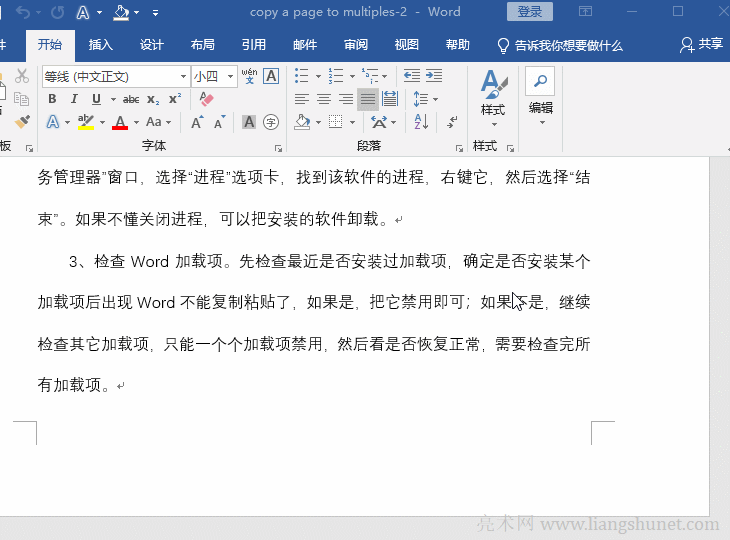This screenshot has width=730, height=540.
Task: Click the clear formatting eraser icon
Action: pyautogui.click(x=206, y=99)
